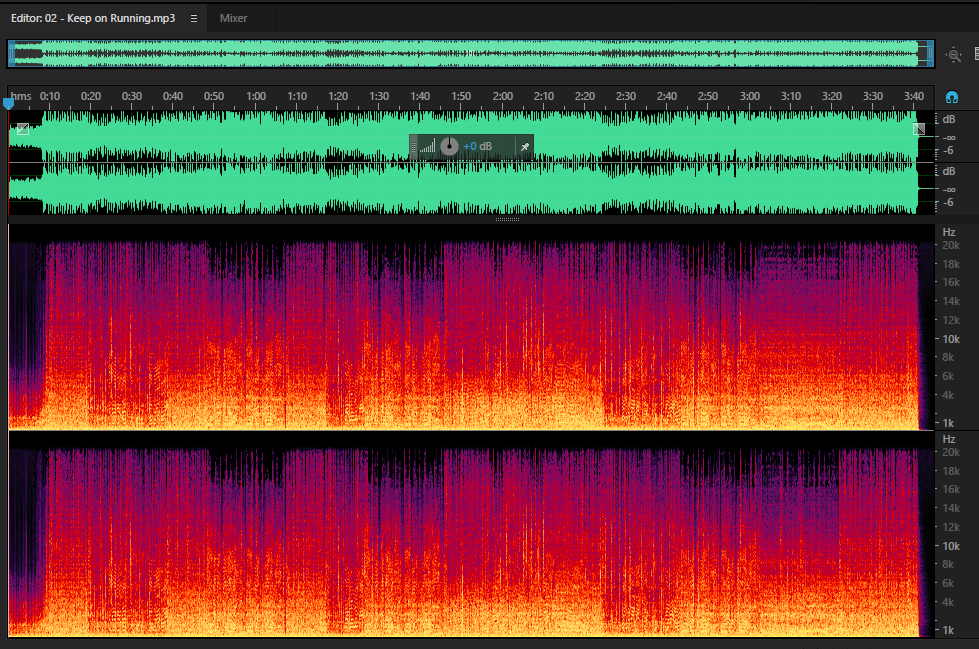Viewport: 979px width, 649px height.
Task: Click the 4k mark on lower frequency scale
Action: 948,602
